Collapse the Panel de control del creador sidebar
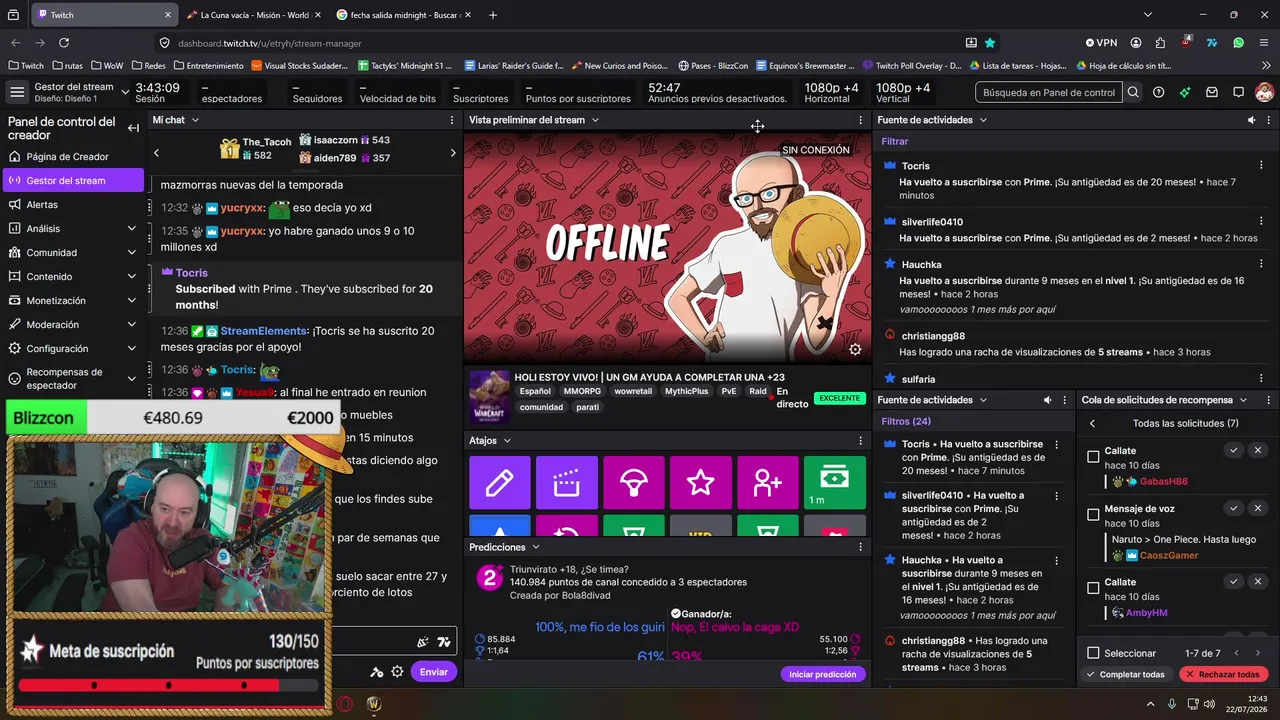Image resolution: width=1280 pixels, height=720 pixels. click(x=133, y=128)
